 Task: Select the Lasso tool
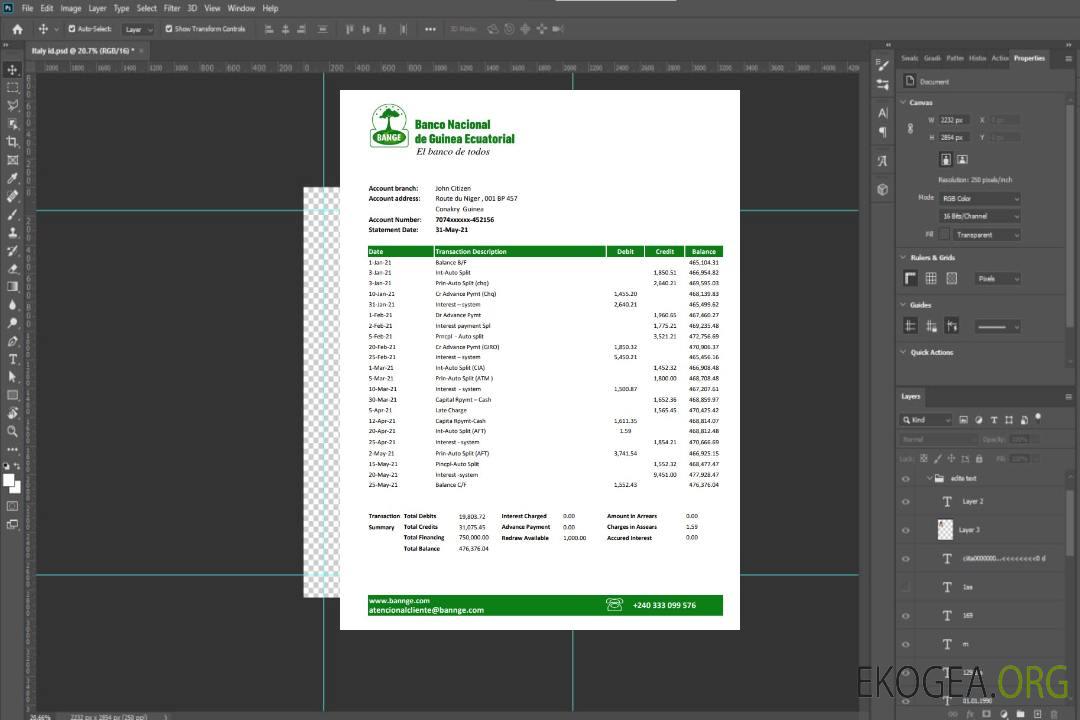coord(12,105)
